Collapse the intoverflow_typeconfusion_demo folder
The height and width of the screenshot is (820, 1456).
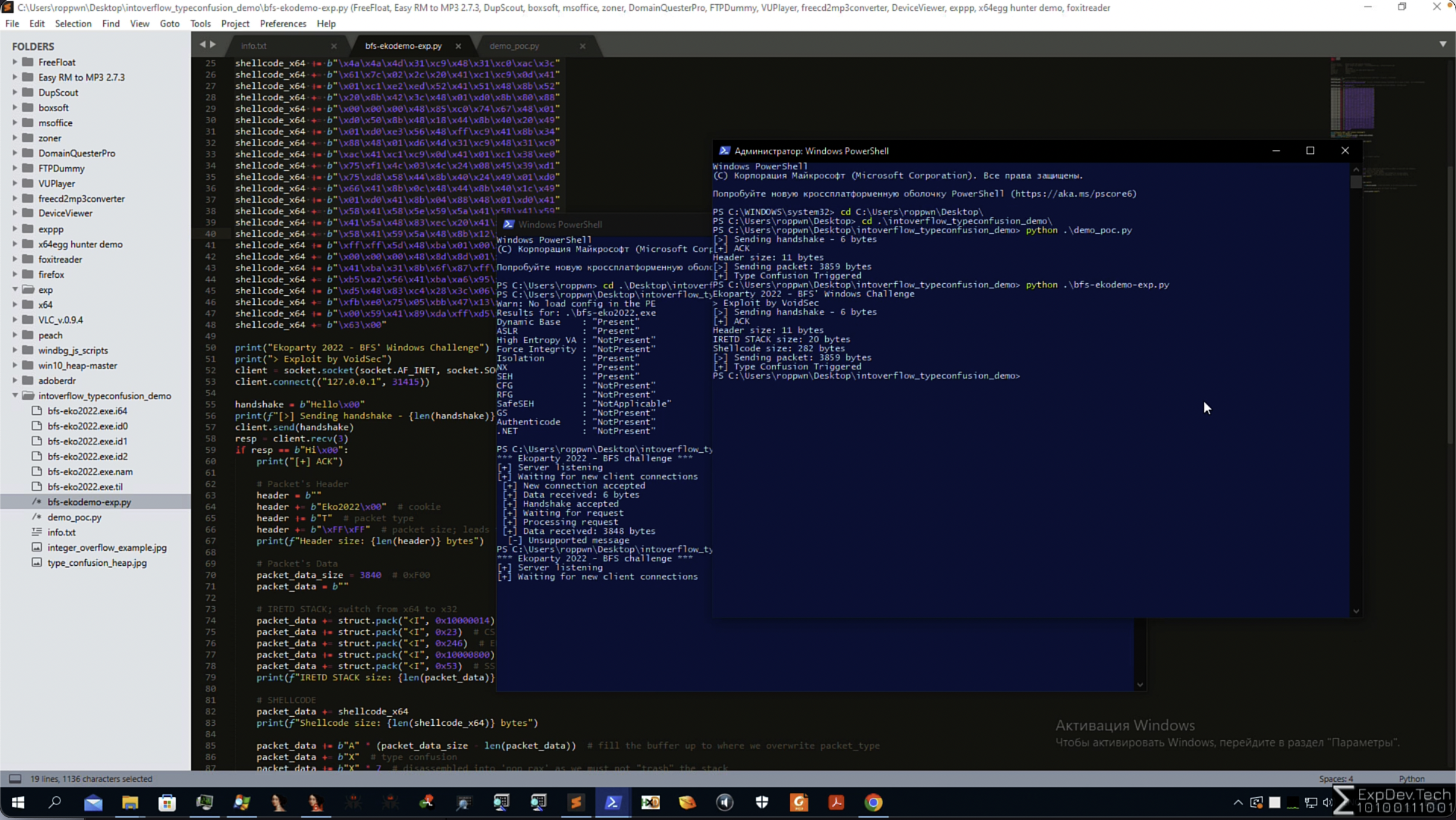(15, 396)
